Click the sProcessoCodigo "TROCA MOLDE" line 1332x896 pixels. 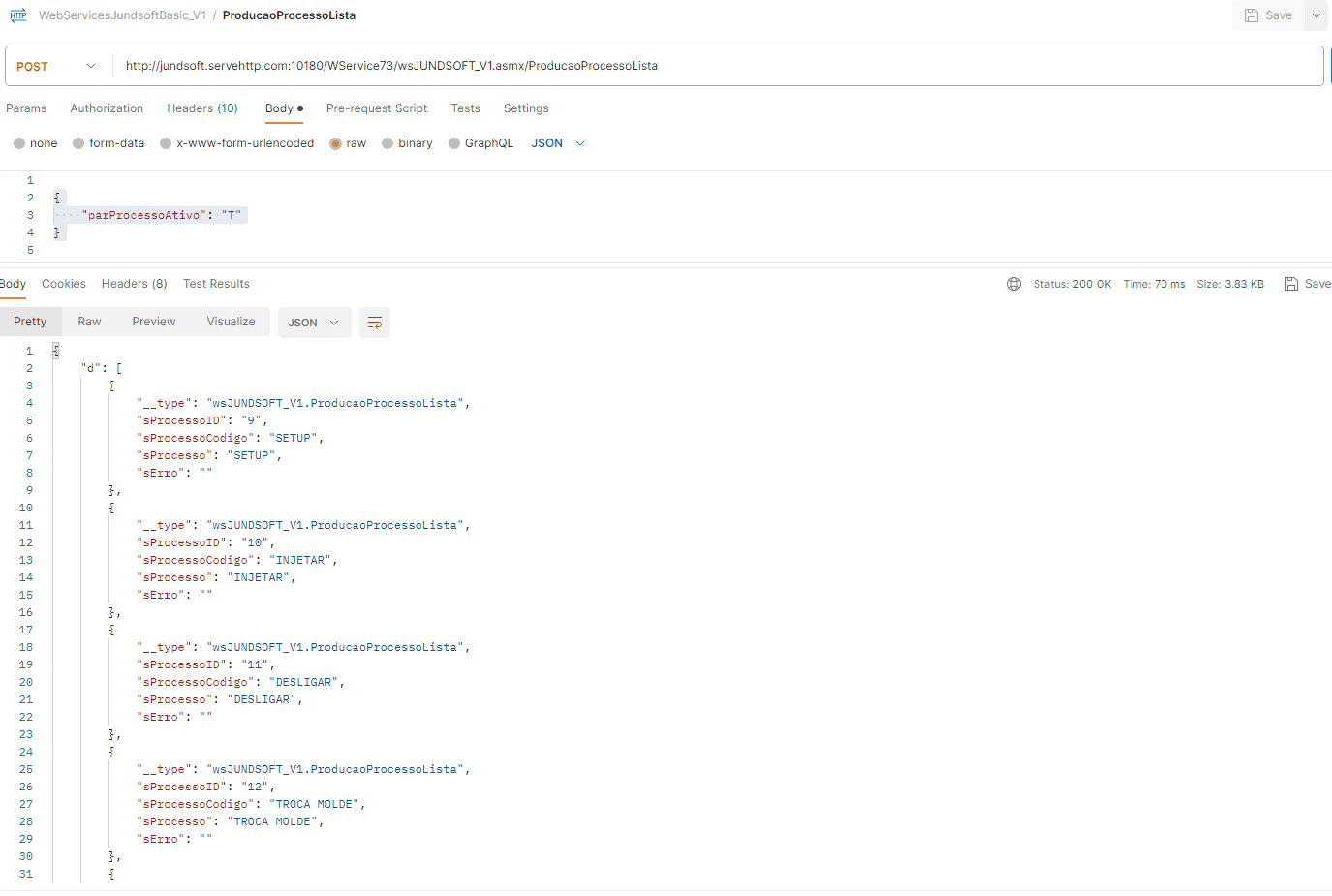[251, 804]
